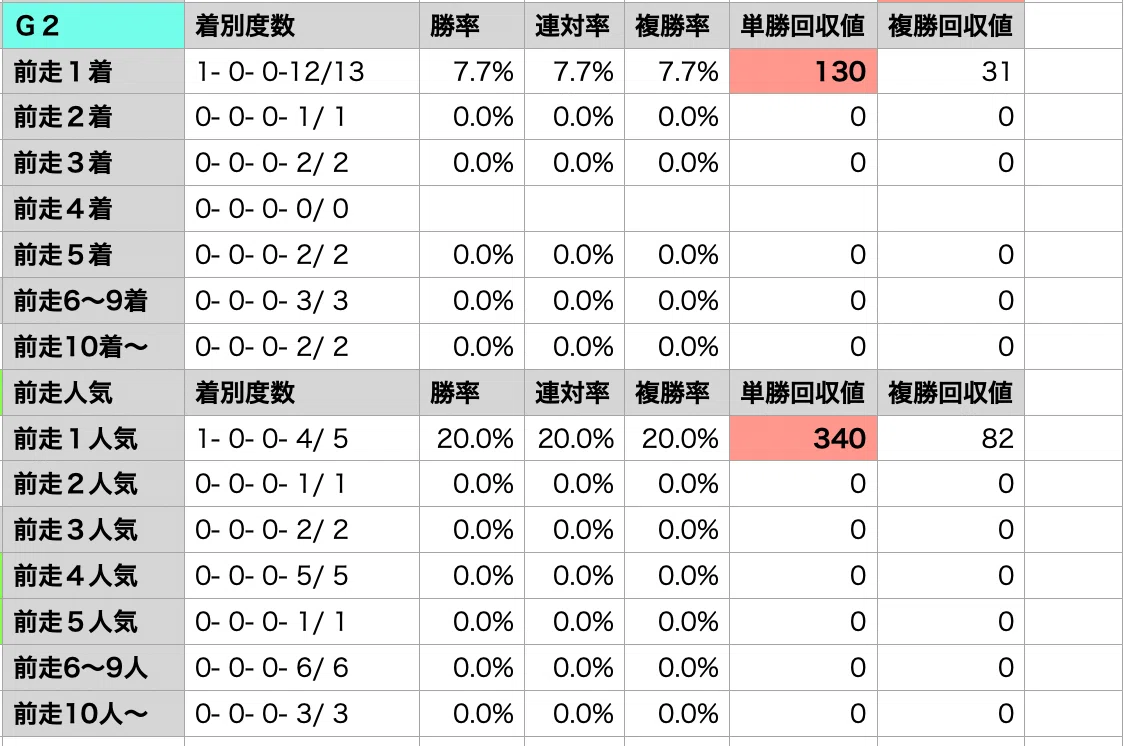Select the 前走1人気 row label
Image resolution: width=1128 pixels, height=746 pixels.
pyautogui.click(x=93, y=438)
